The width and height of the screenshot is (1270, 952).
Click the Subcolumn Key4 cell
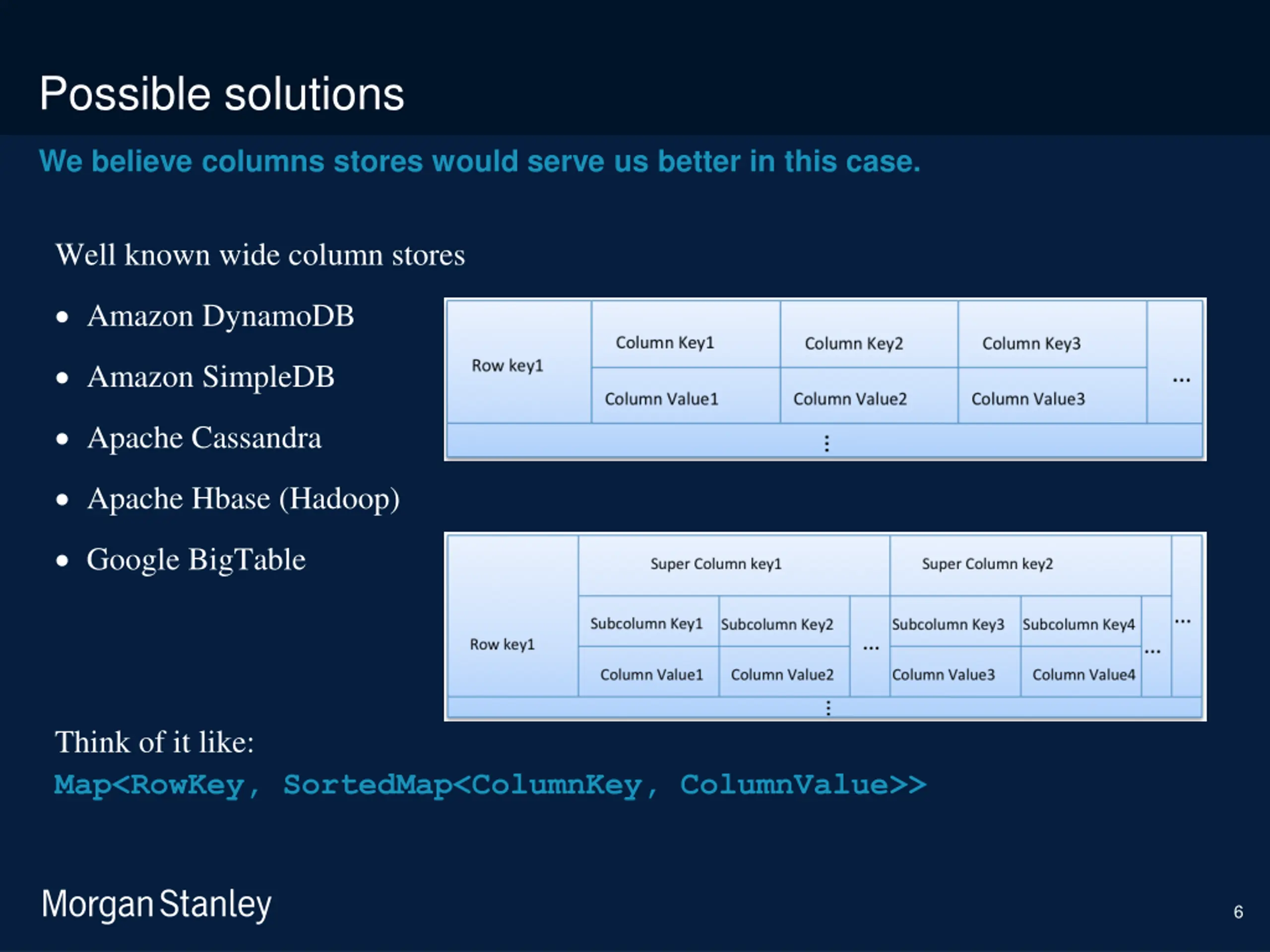(1079, 624)
